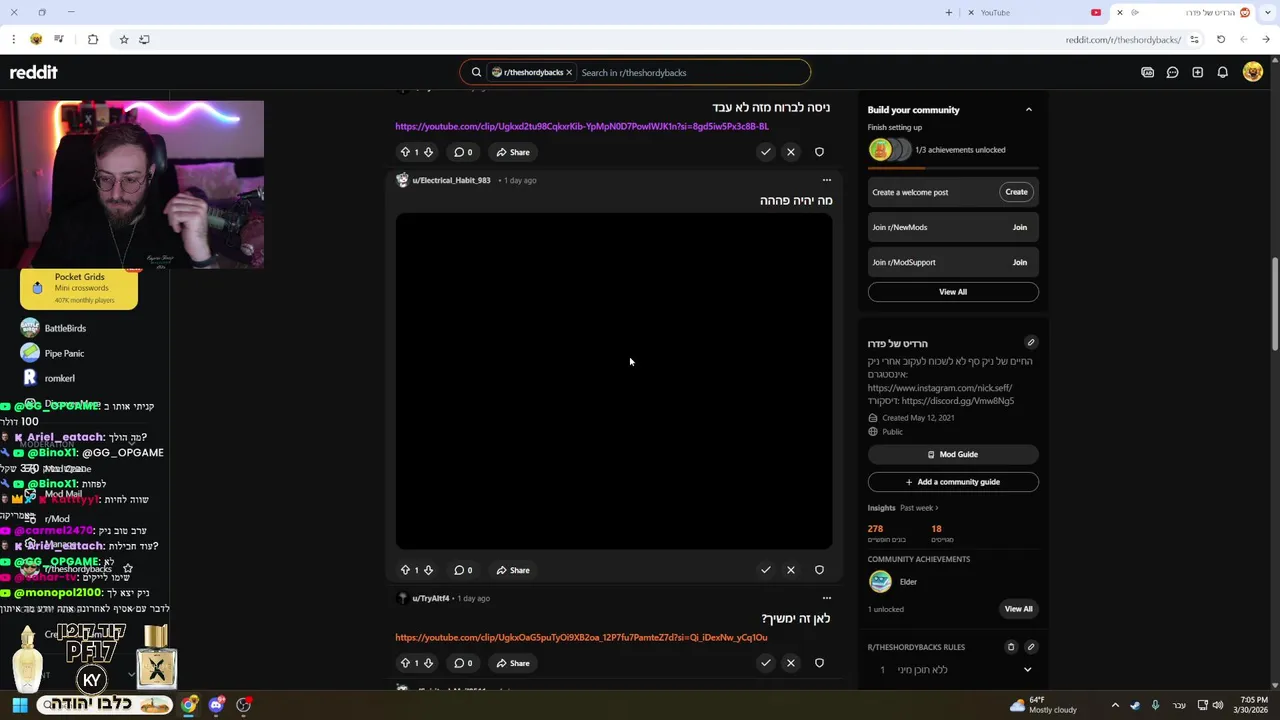Open the notifications bell

pos(1222,72)
